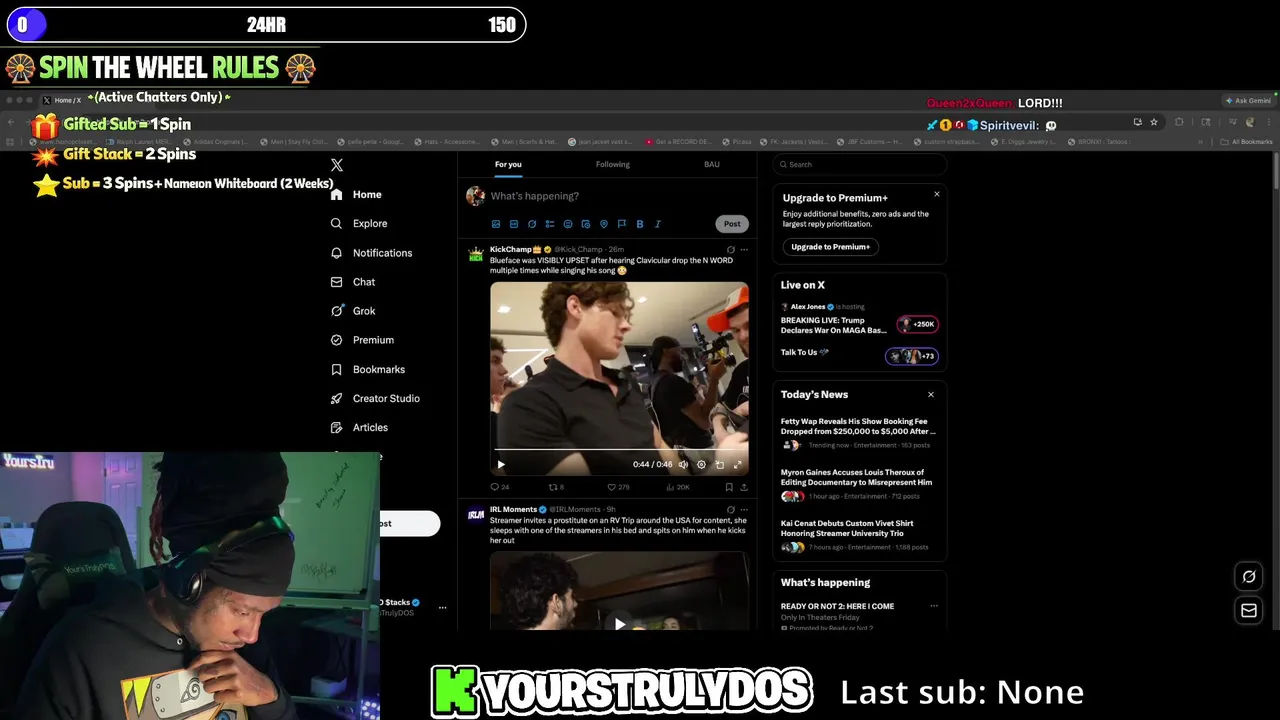Reply to the KickChamp post
This screenshot has width=1280, height=720.
point(499,487)
